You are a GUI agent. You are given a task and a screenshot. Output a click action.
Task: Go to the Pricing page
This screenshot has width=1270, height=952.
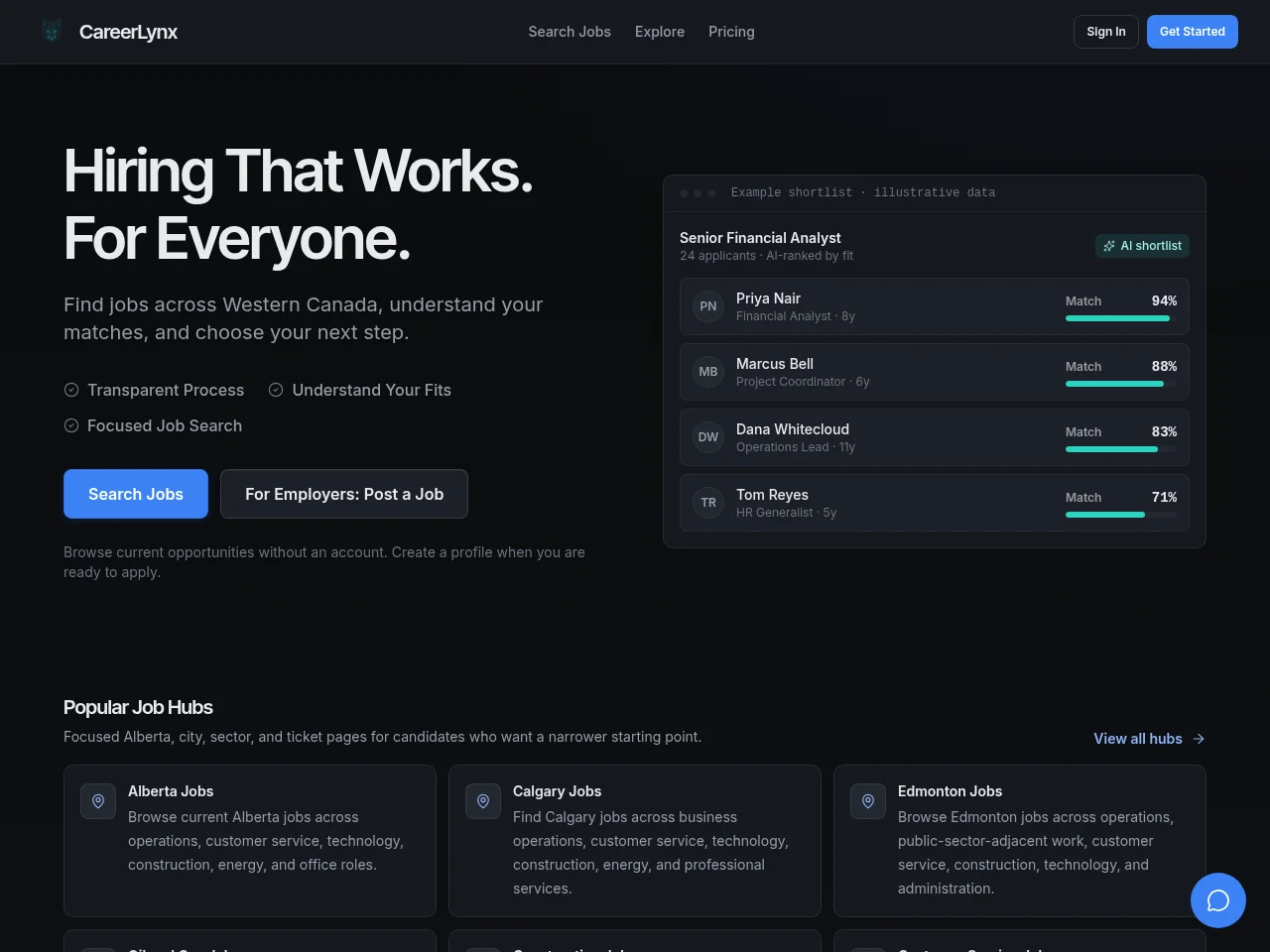coord(731,32)
